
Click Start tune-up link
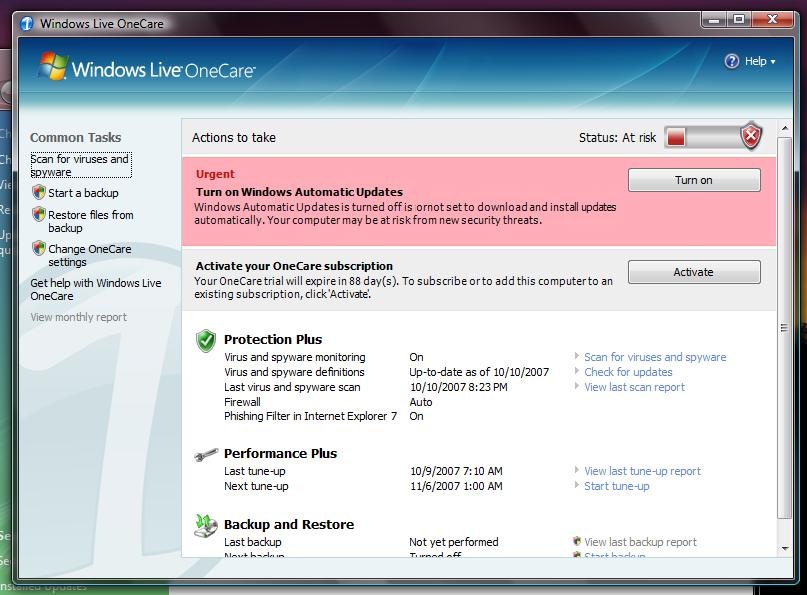pyautogui.click(x=617, y=485)
